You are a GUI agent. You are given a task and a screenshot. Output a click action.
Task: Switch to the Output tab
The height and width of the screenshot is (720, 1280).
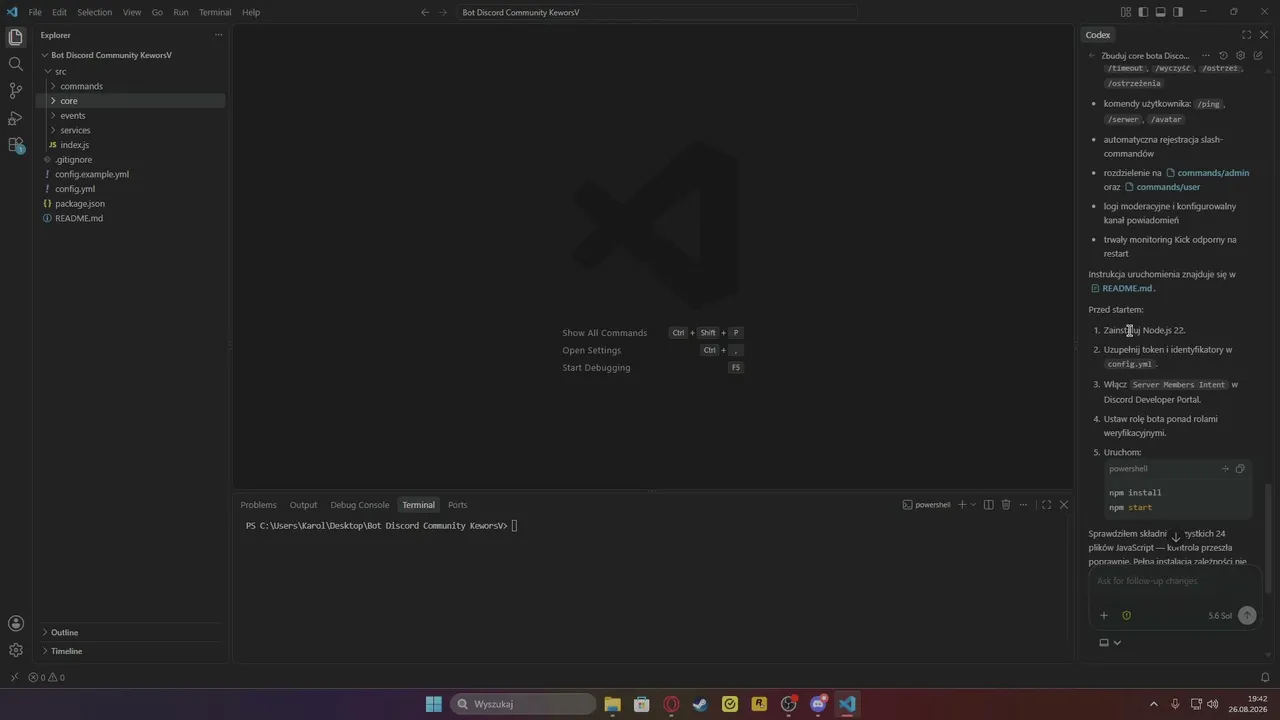pos(303,505)
